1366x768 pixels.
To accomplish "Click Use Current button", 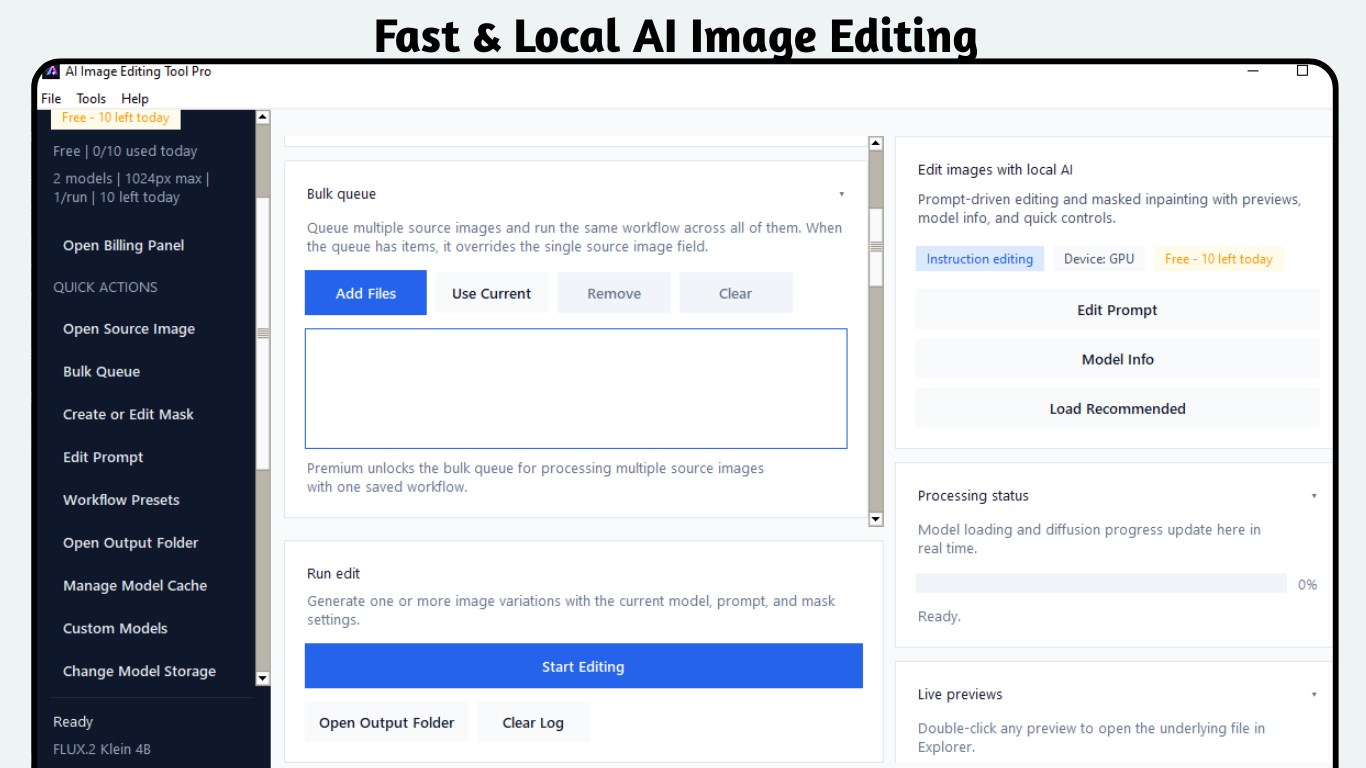I will 492,293.
